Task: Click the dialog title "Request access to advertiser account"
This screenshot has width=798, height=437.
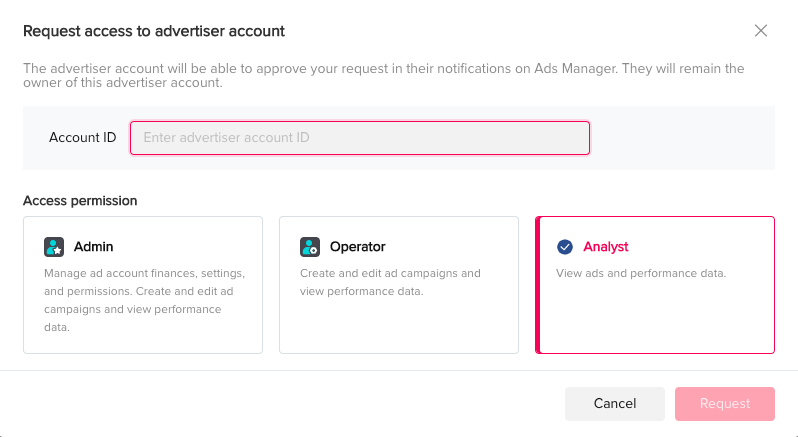Action: tap(154, 31)
